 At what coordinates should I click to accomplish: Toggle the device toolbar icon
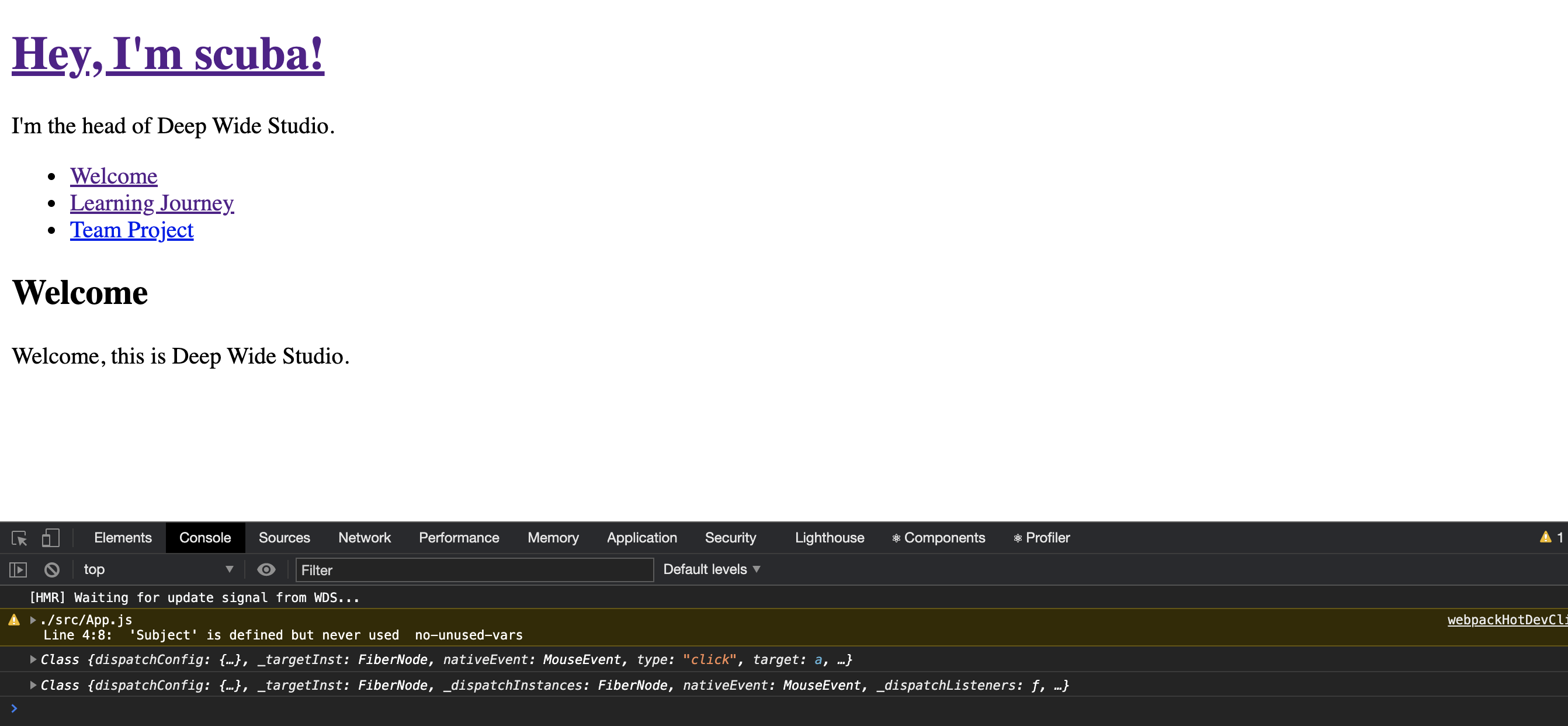point(50,538)
